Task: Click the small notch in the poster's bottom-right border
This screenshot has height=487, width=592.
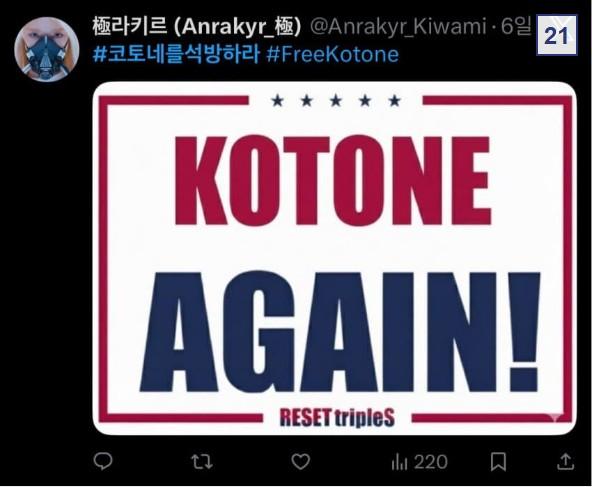Action: pyautogui.click(x=554, y=417)
